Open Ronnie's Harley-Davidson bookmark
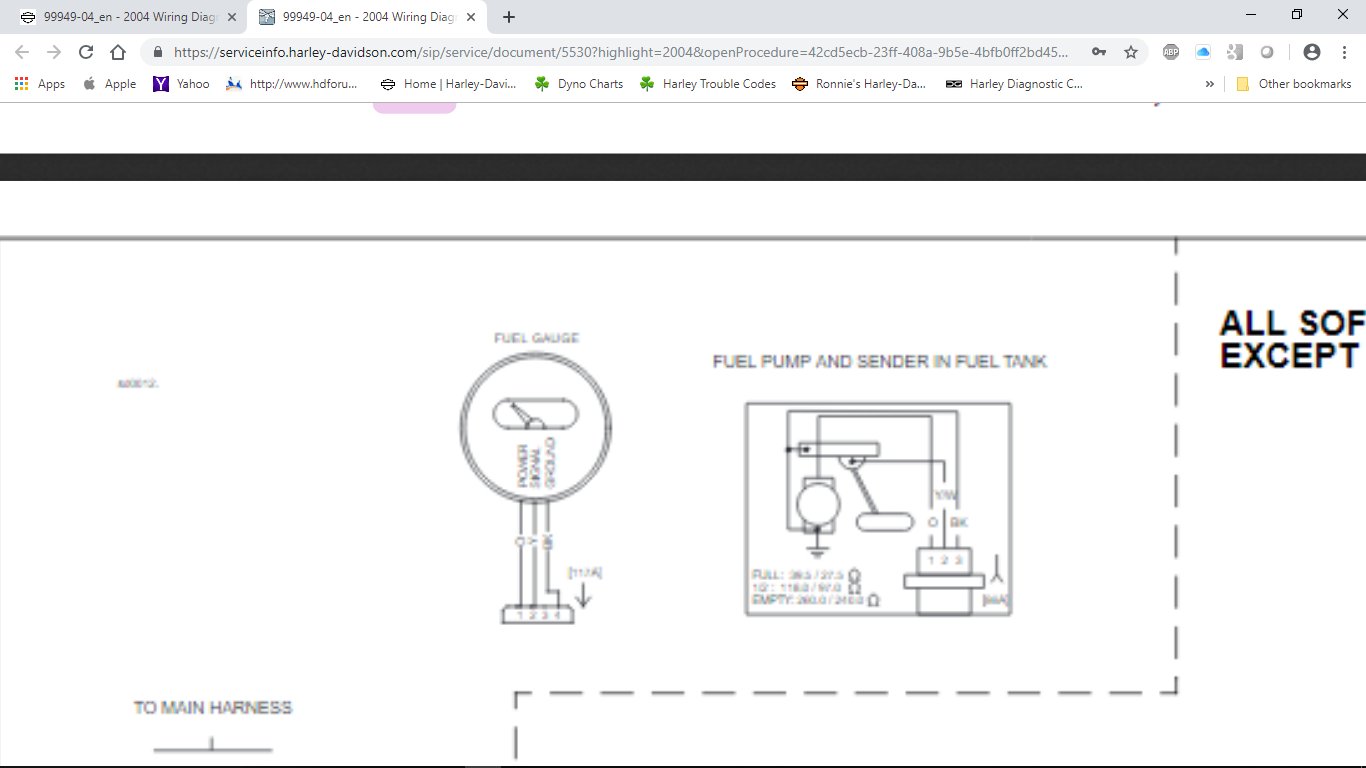 pos(859,84)
